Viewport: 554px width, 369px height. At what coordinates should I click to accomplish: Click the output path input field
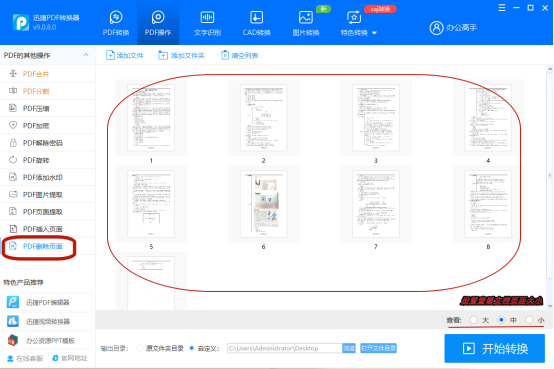(x=284, y=348)
